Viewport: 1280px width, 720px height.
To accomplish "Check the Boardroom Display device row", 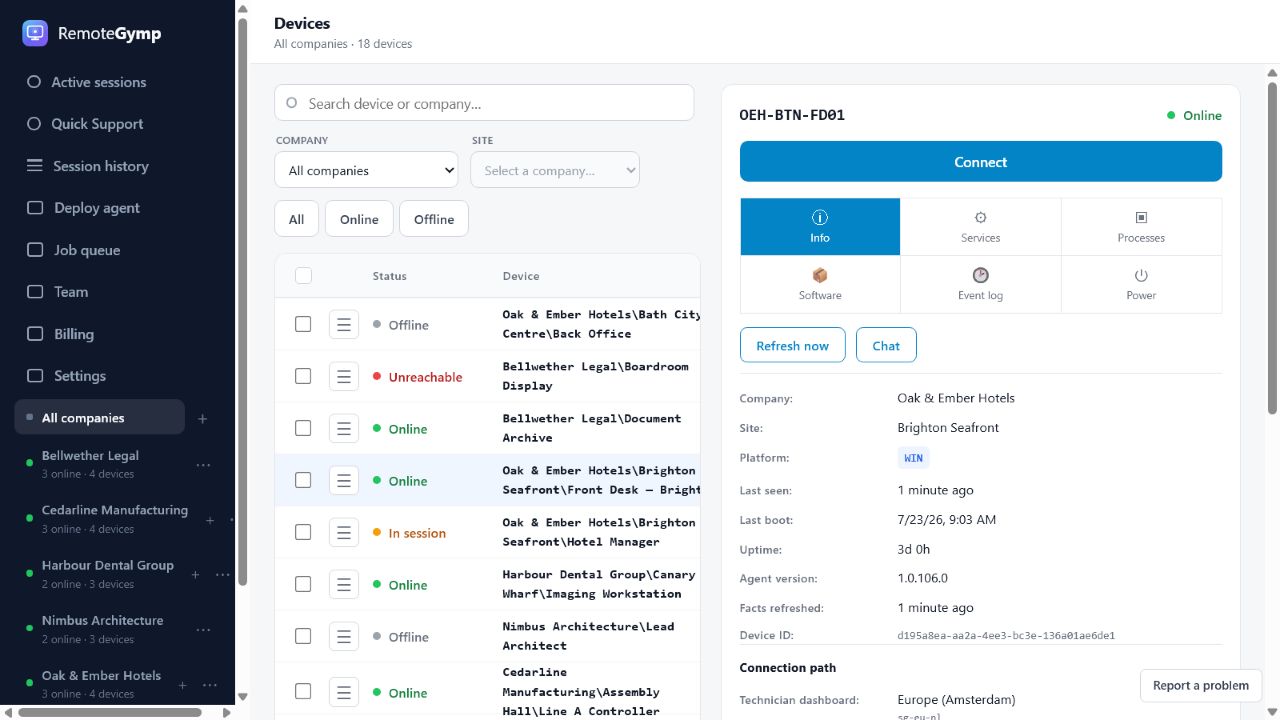I will [303, 376].
